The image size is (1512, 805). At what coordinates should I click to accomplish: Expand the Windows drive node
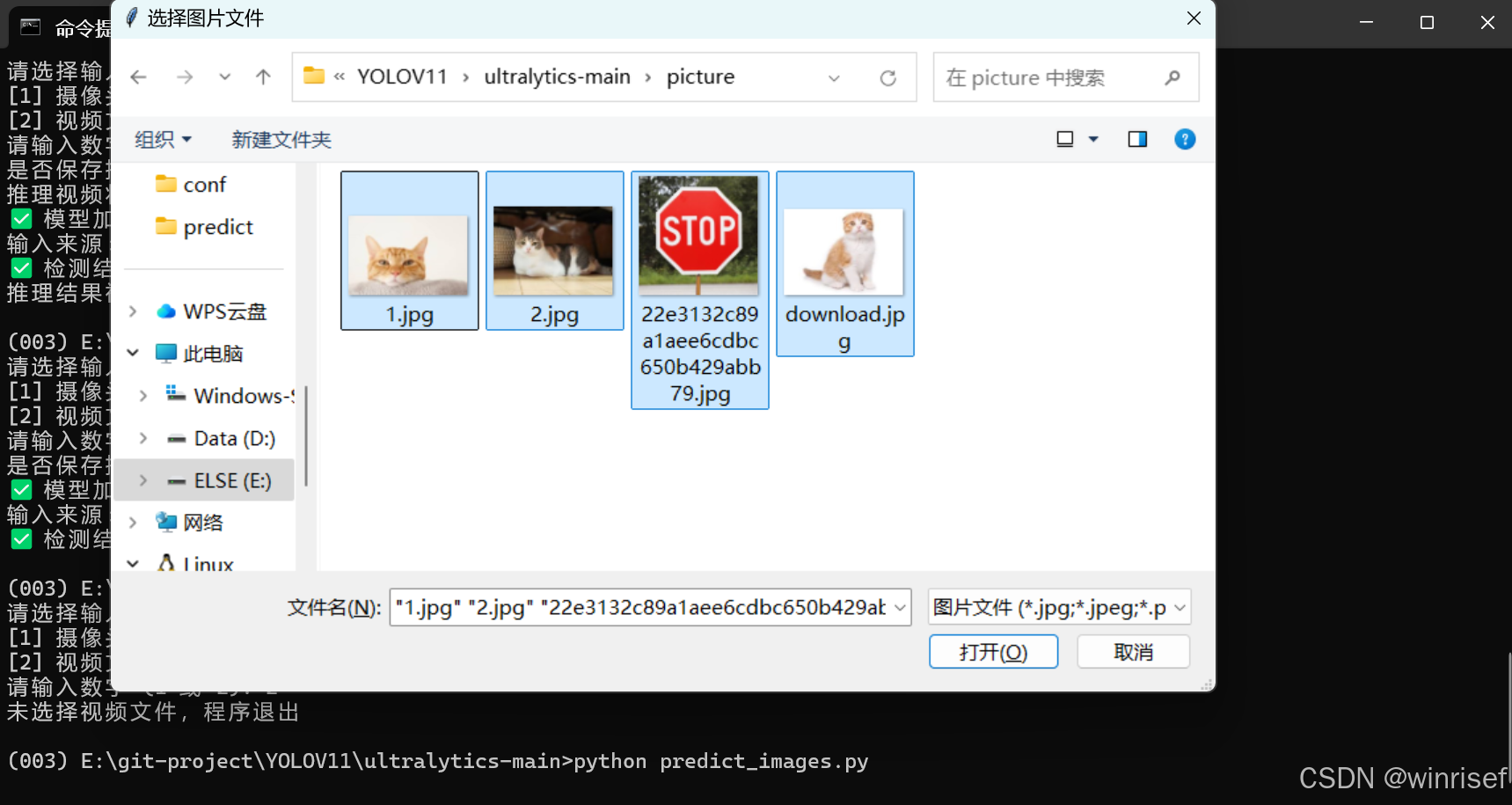143,396
